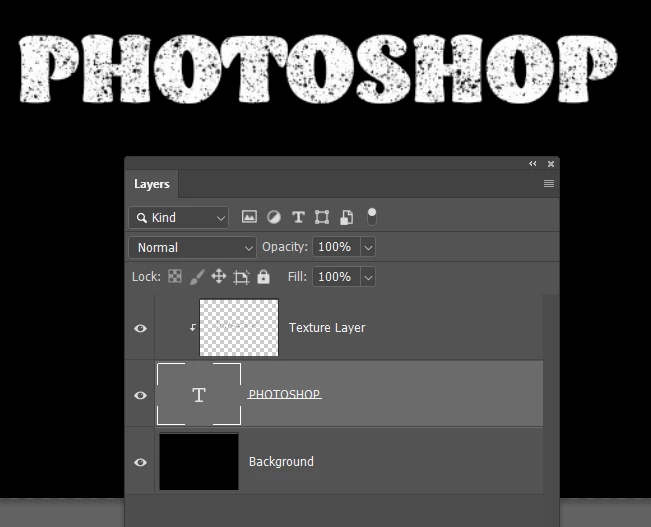Click the Opacity label
The image size is (651, 527).
click(285, 247)
